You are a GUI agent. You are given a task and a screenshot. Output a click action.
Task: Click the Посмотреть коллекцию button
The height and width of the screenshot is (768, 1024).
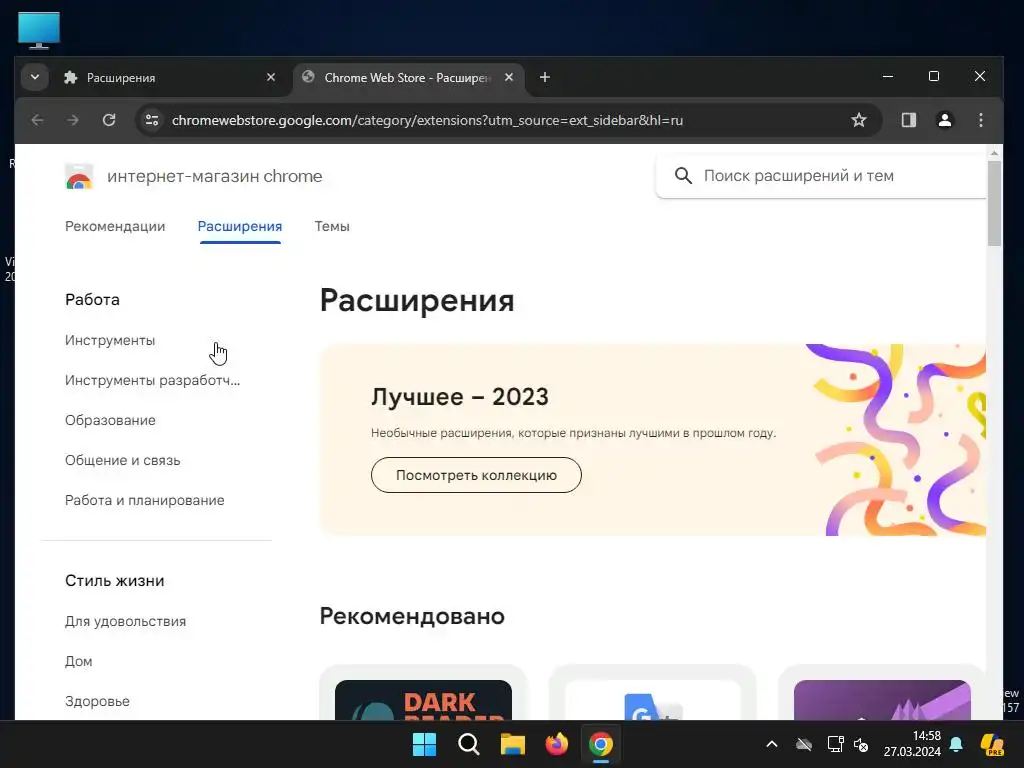pyautogui.click(x=476, y=475)
